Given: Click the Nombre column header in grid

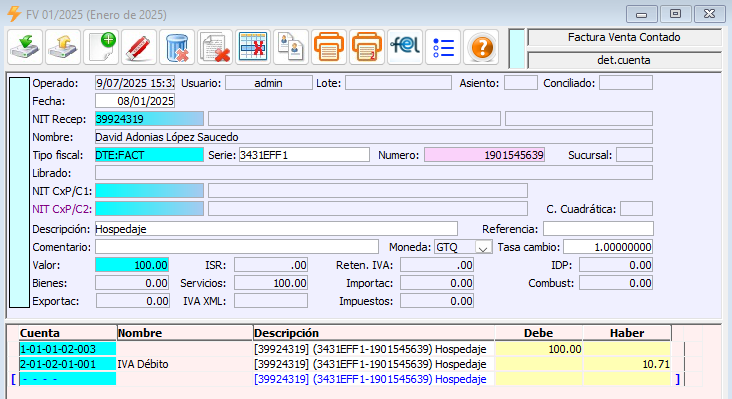Looking at the screenshot, I should coord(184,333).
